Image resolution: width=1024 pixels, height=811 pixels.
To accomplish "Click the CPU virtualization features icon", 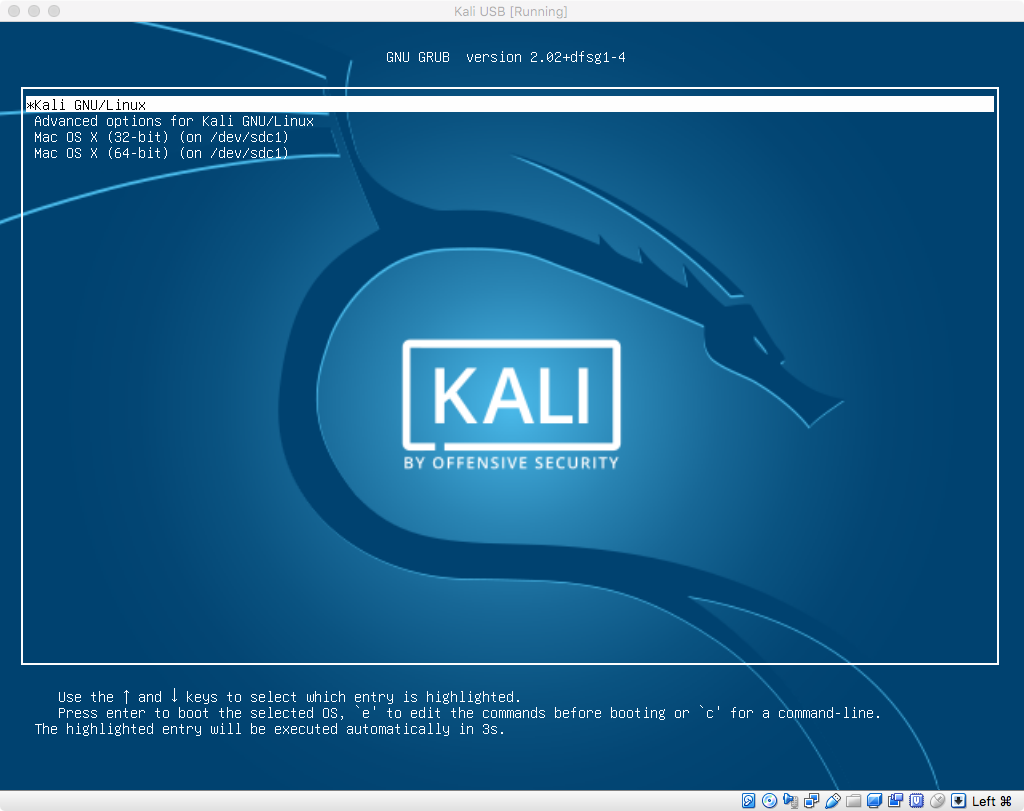I will coord(916,801).
